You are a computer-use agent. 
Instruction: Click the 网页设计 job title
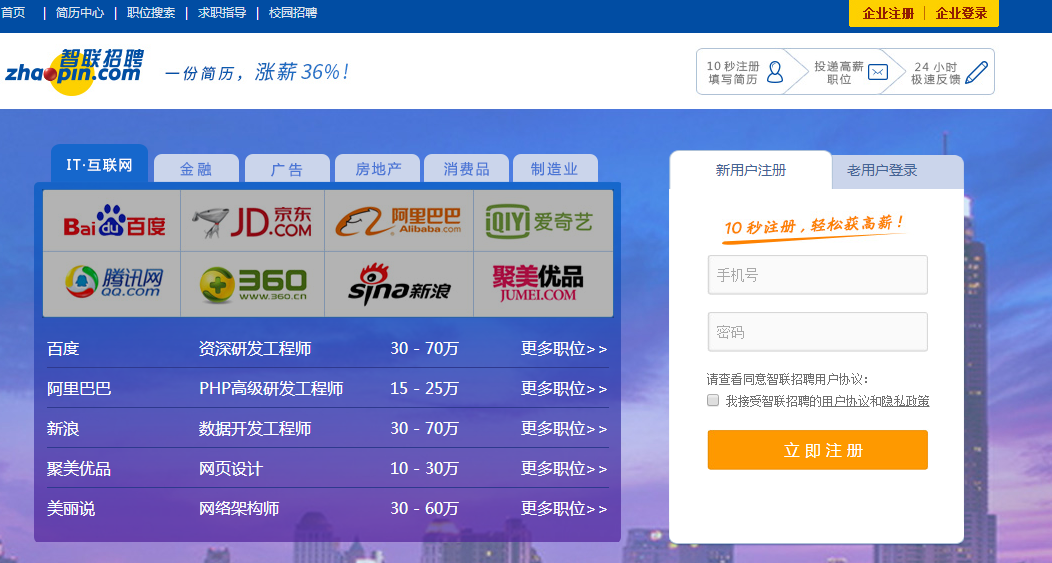(x=230, y=468)
